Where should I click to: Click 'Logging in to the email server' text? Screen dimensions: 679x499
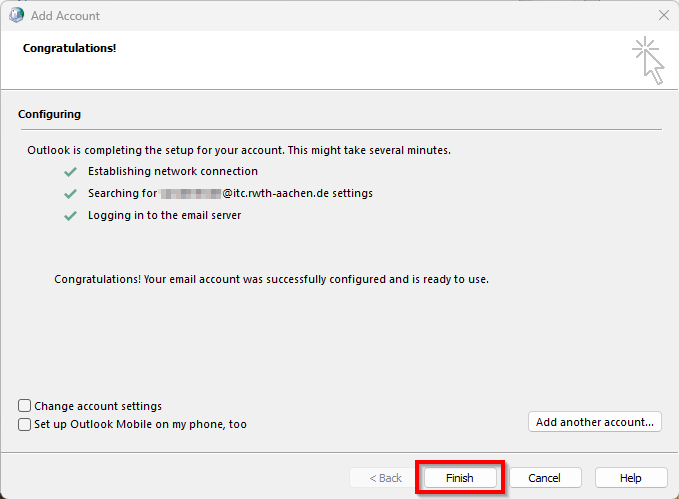(x=165, y=215)
